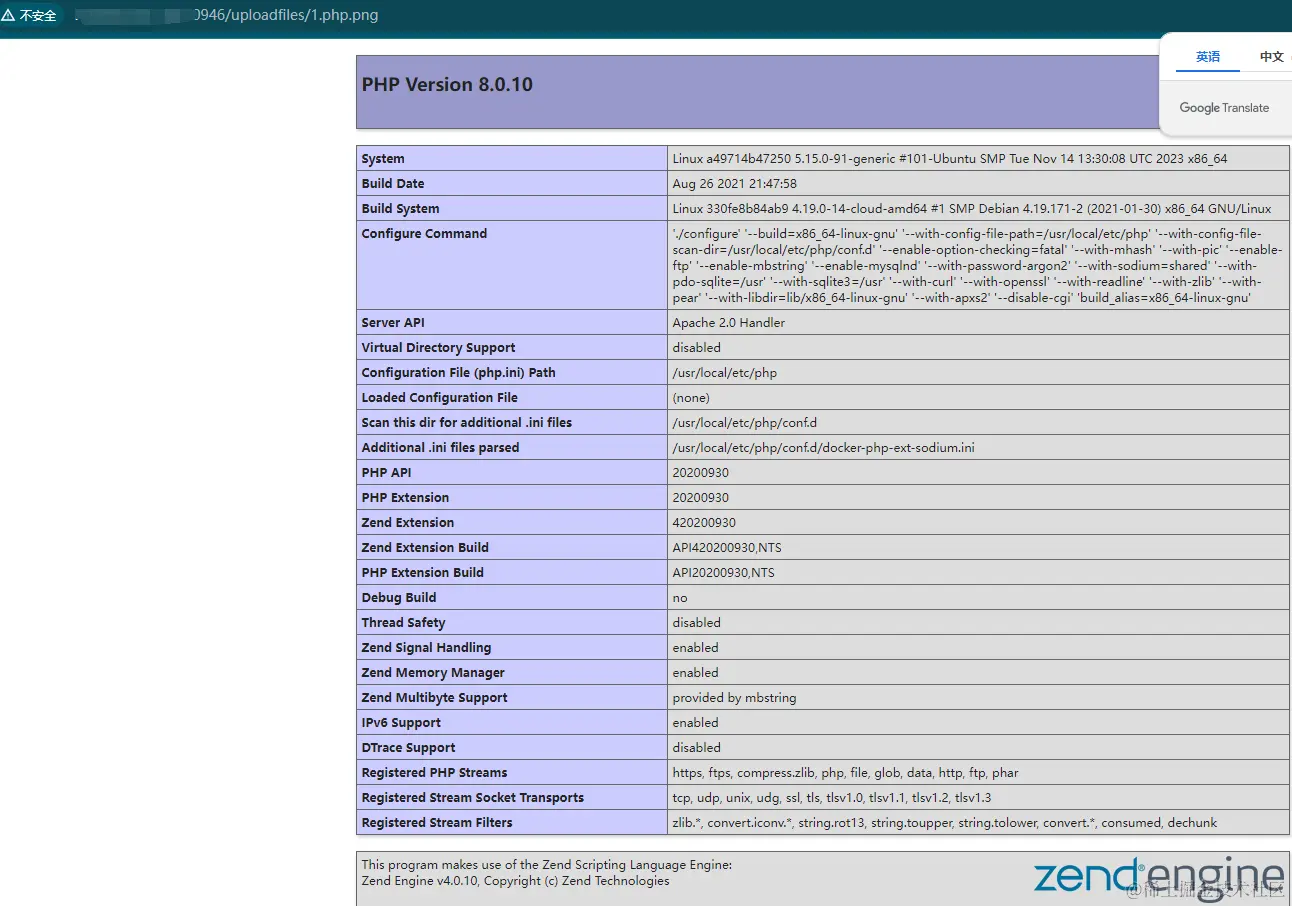Click the DTrace Support label
1292x906 pixels.
tap(409, 748)
